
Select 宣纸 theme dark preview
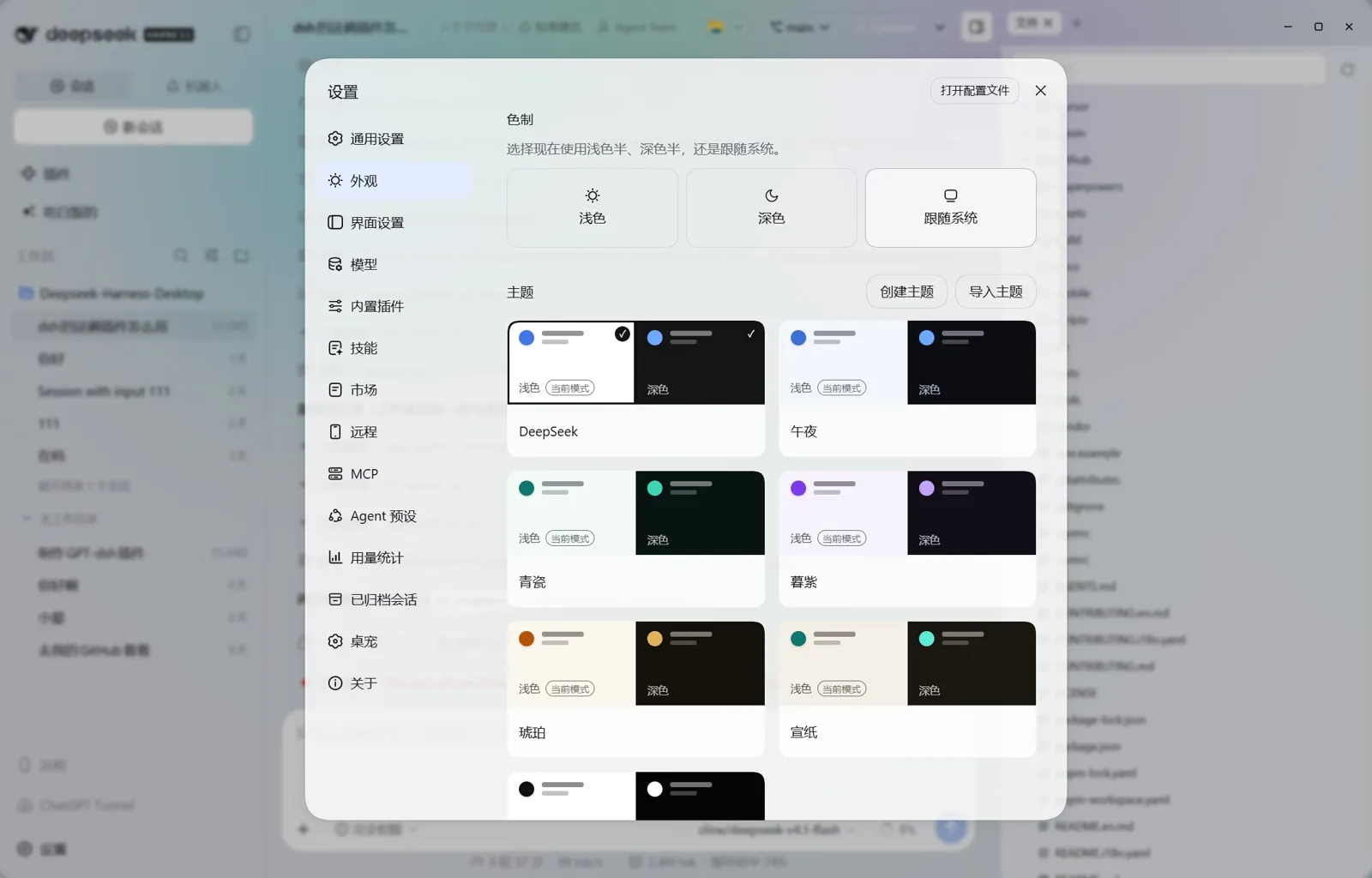[972, 664]
